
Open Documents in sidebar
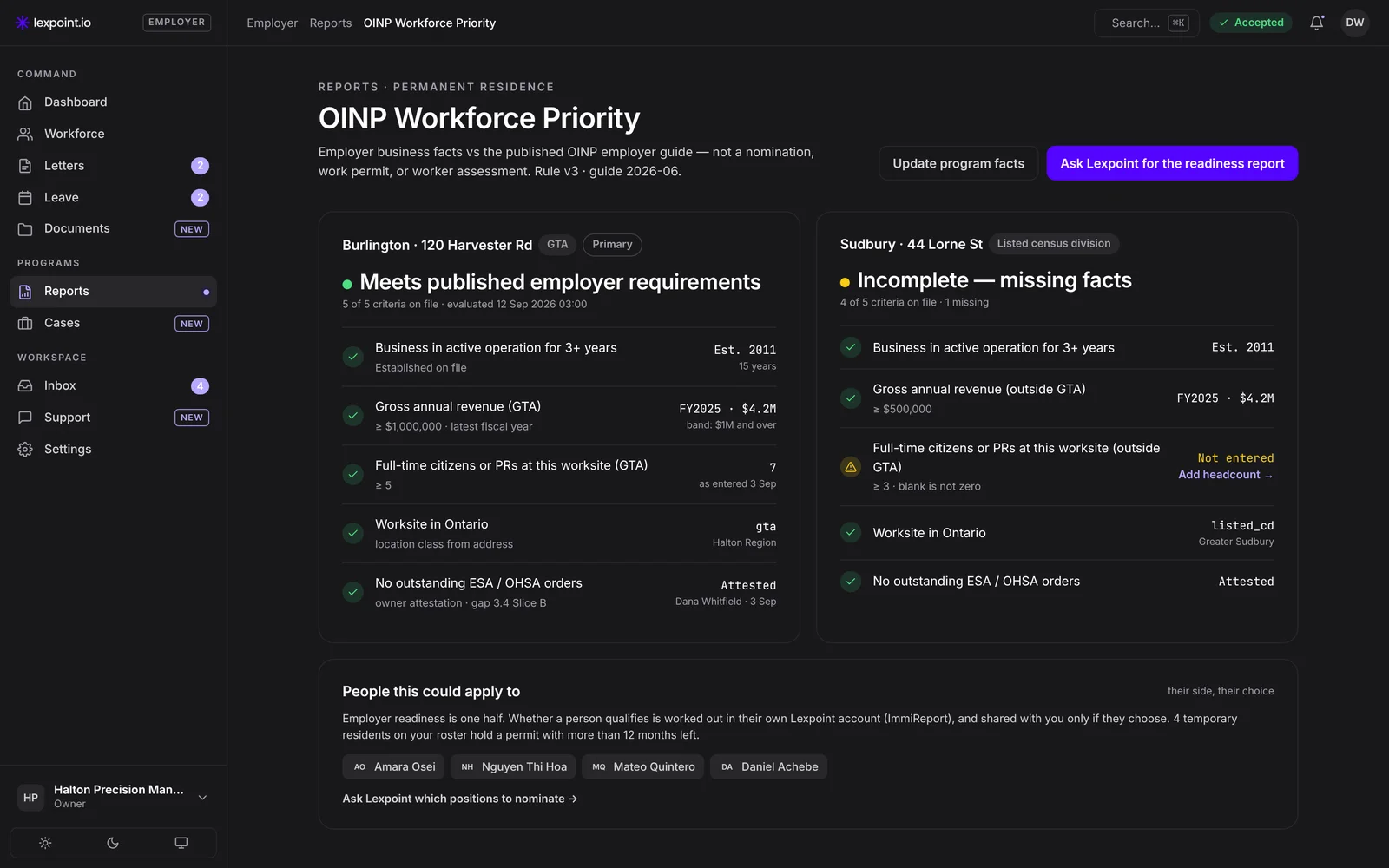click(x=113, y=228)
